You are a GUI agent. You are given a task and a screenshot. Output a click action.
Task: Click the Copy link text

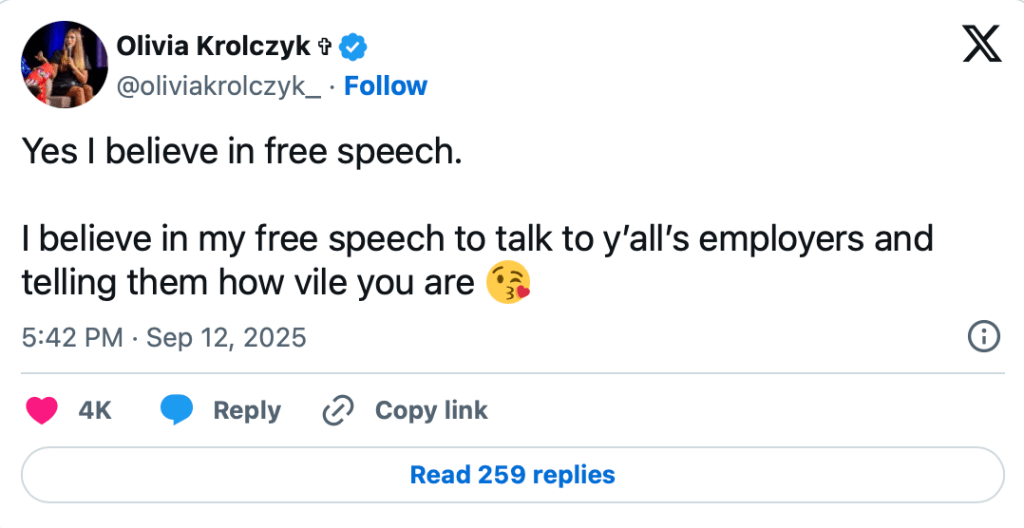click(x=431, y=410)
